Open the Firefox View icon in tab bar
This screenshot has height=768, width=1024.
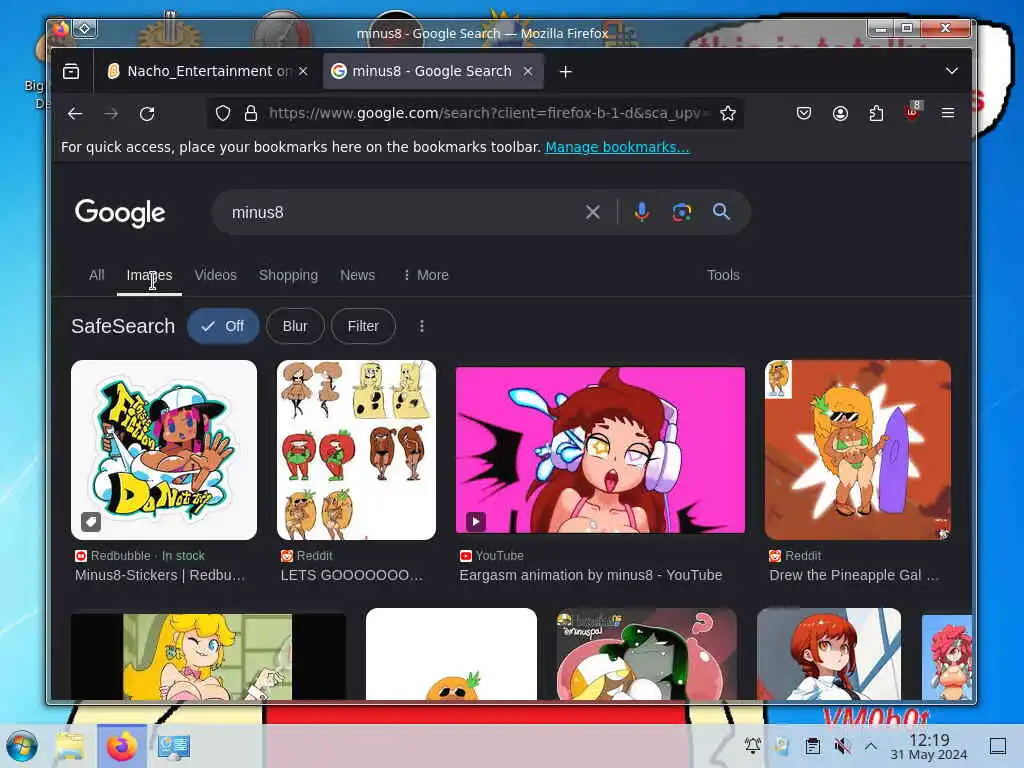pyautogui.click(x=71, y=71)
